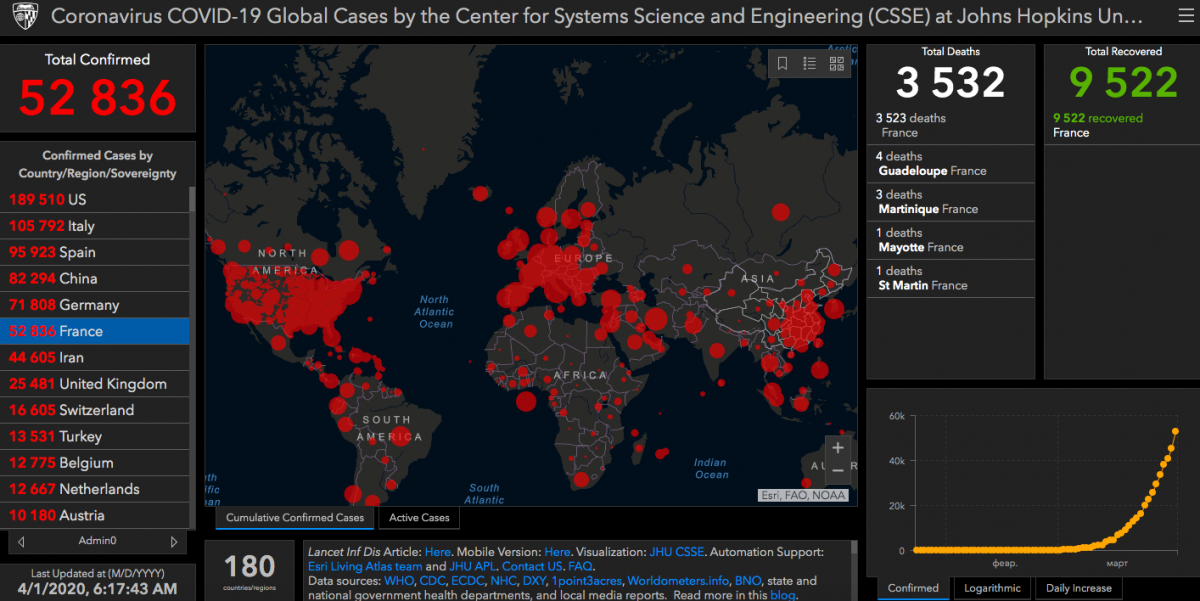
Task: Open the Contact US link
Action: [532, 566]
